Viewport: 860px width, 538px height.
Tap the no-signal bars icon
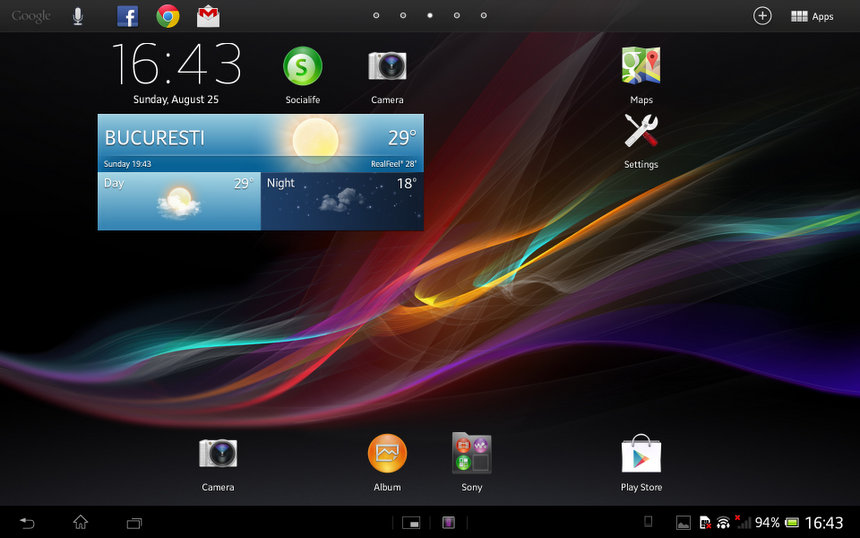point(743,522)
